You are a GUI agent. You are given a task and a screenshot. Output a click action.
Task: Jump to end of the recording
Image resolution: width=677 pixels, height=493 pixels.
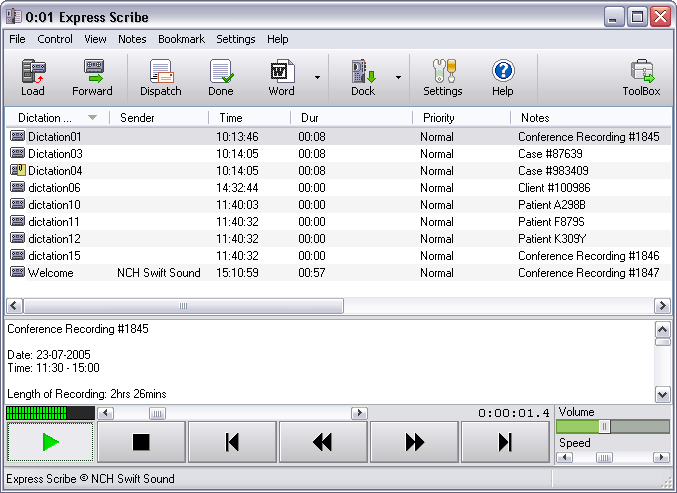click(505, 442)
